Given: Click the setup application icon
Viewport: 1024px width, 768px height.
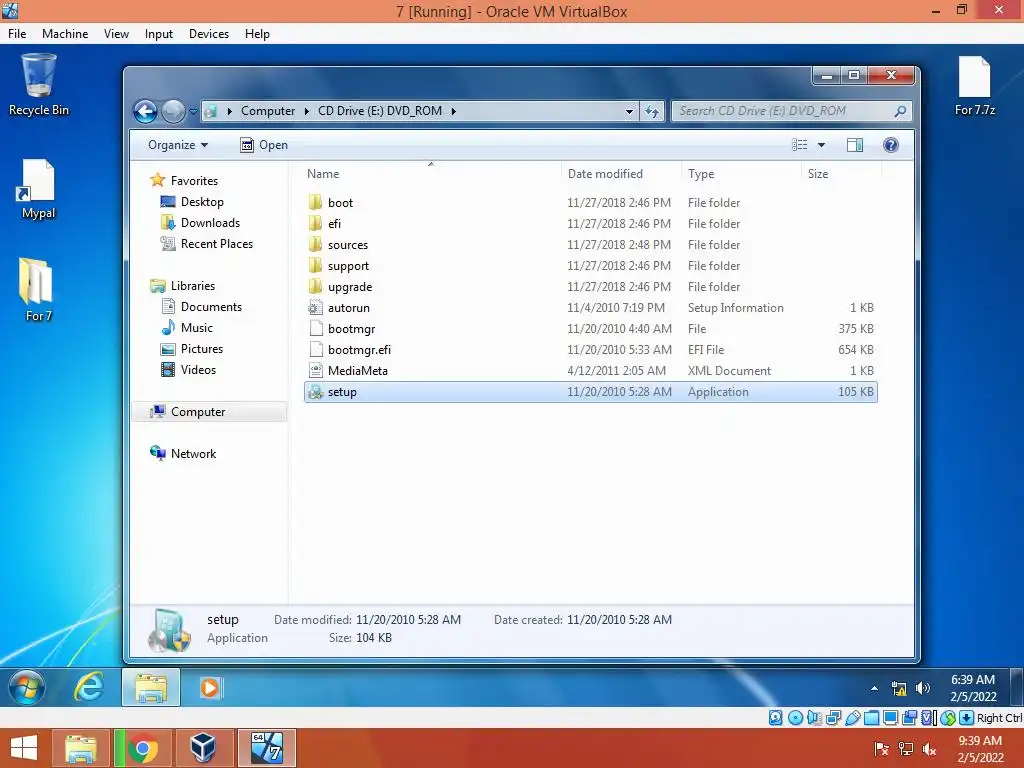Looking at the screenshot, I should [x=315, y=392].
